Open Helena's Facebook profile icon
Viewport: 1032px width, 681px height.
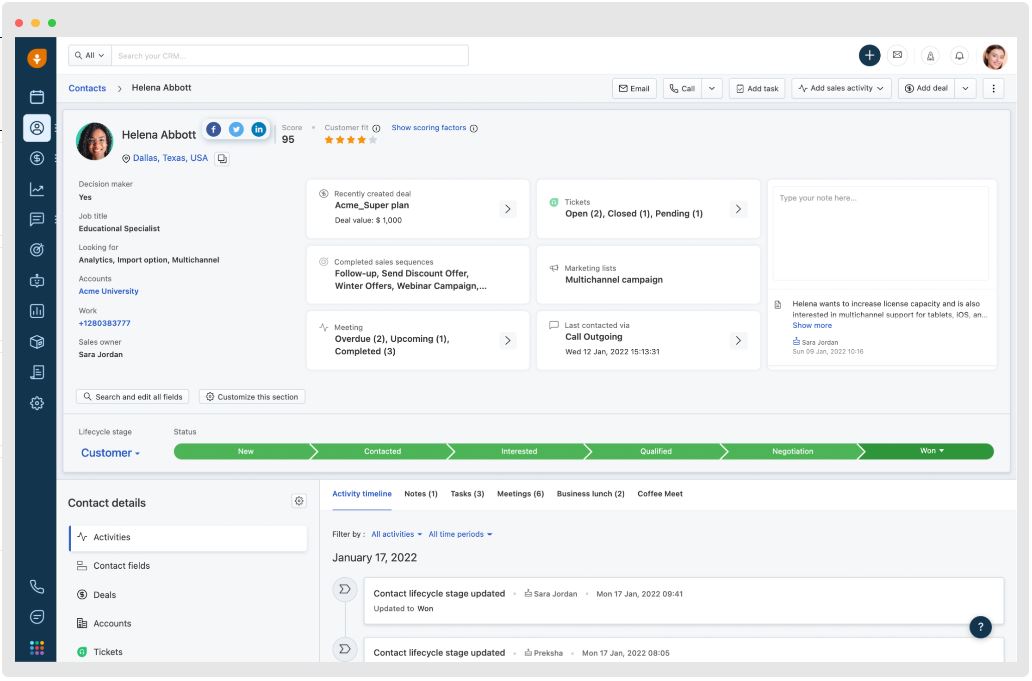213,130
